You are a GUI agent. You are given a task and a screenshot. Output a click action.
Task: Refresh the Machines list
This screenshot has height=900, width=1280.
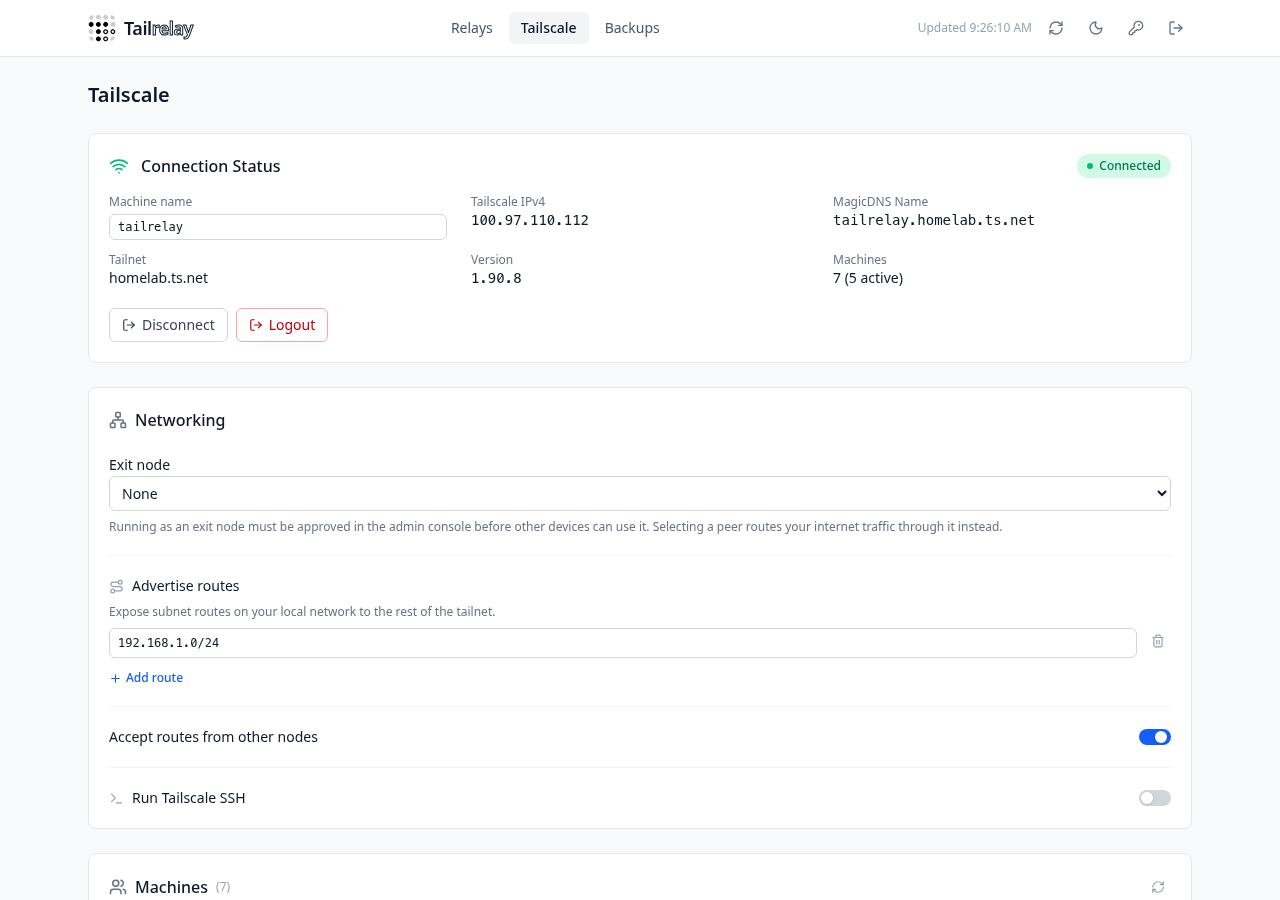click(1158, 887)
